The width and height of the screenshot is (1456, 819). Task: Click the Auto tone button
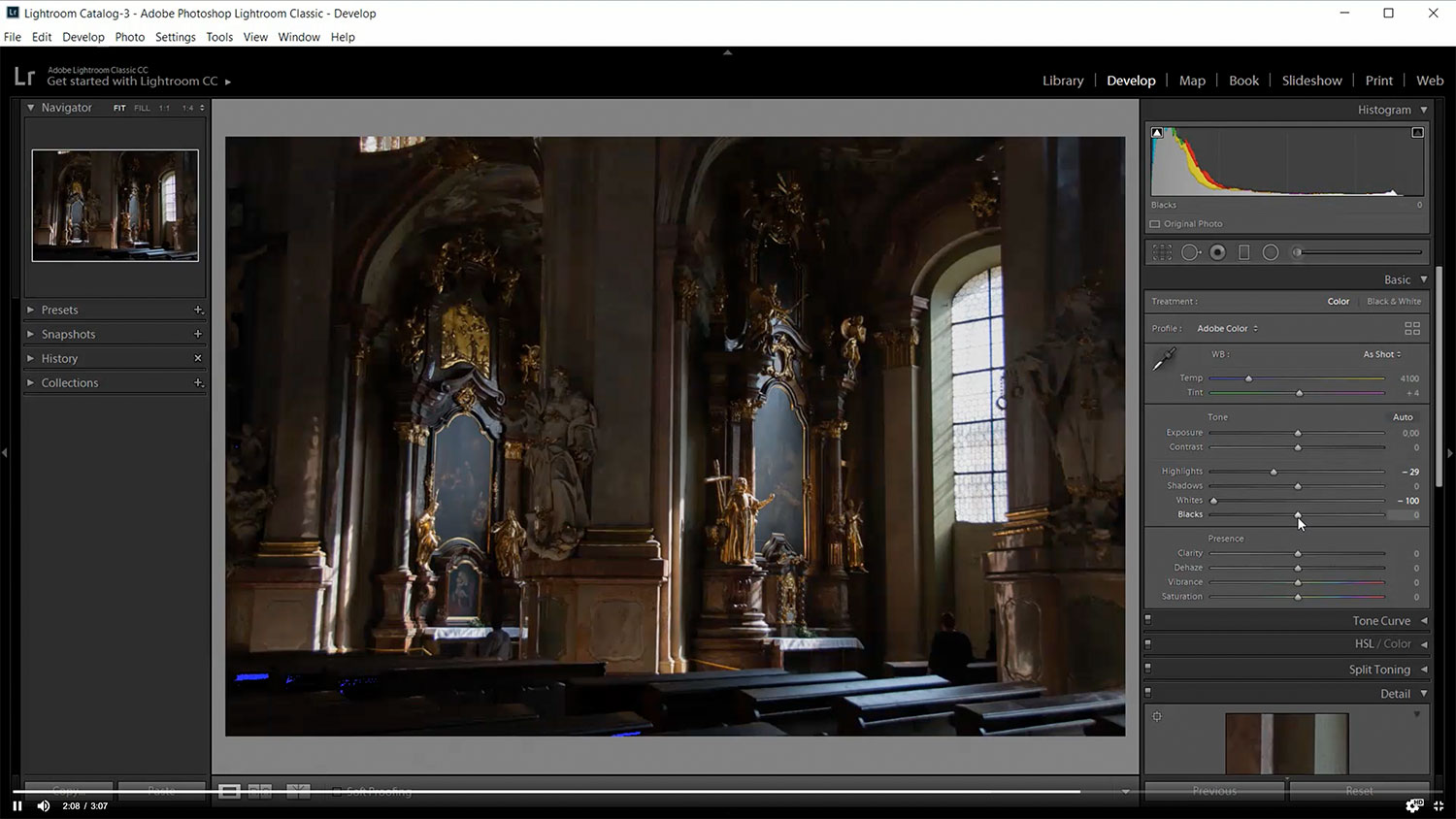click(x=1403, y=417)
